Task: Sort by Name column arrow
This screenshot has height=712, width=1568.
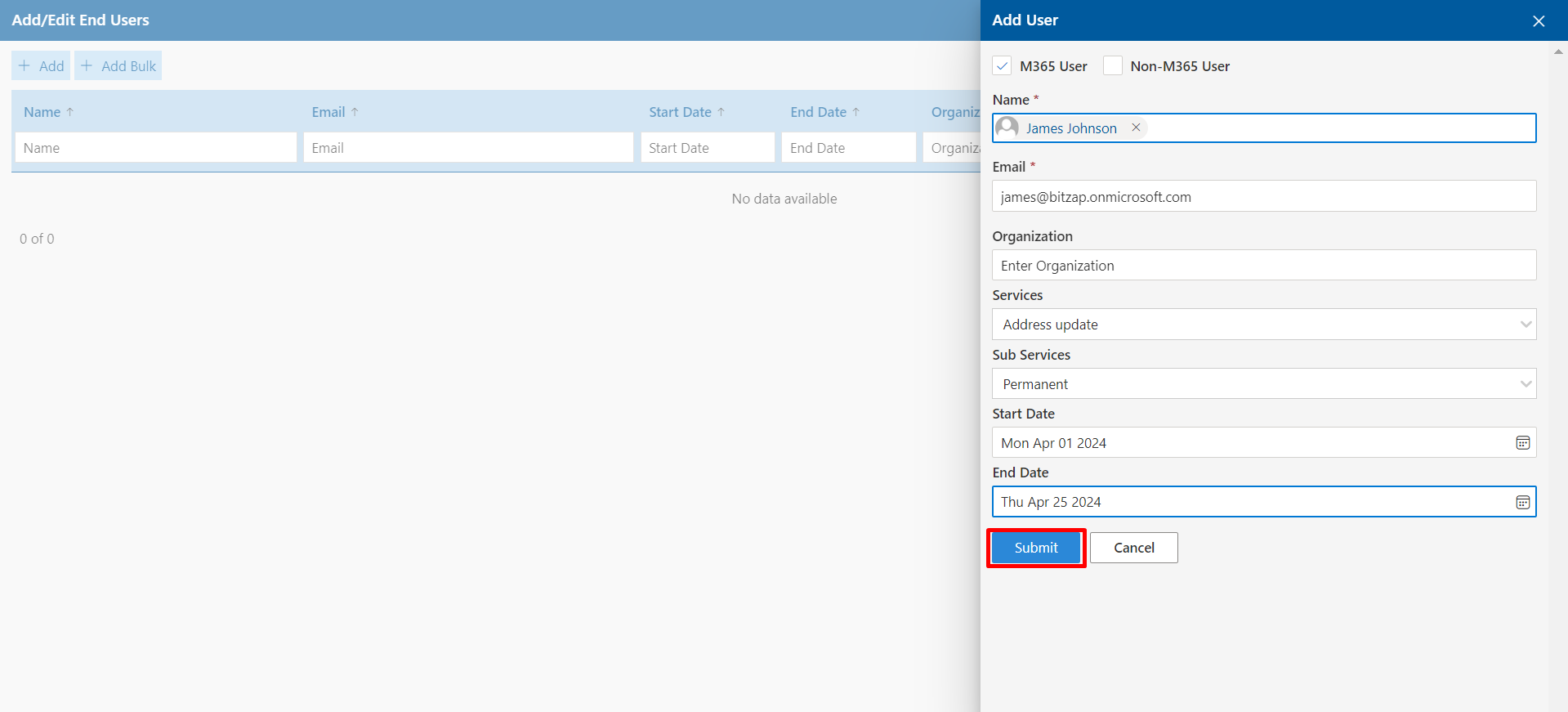Action: click(70, 112)
